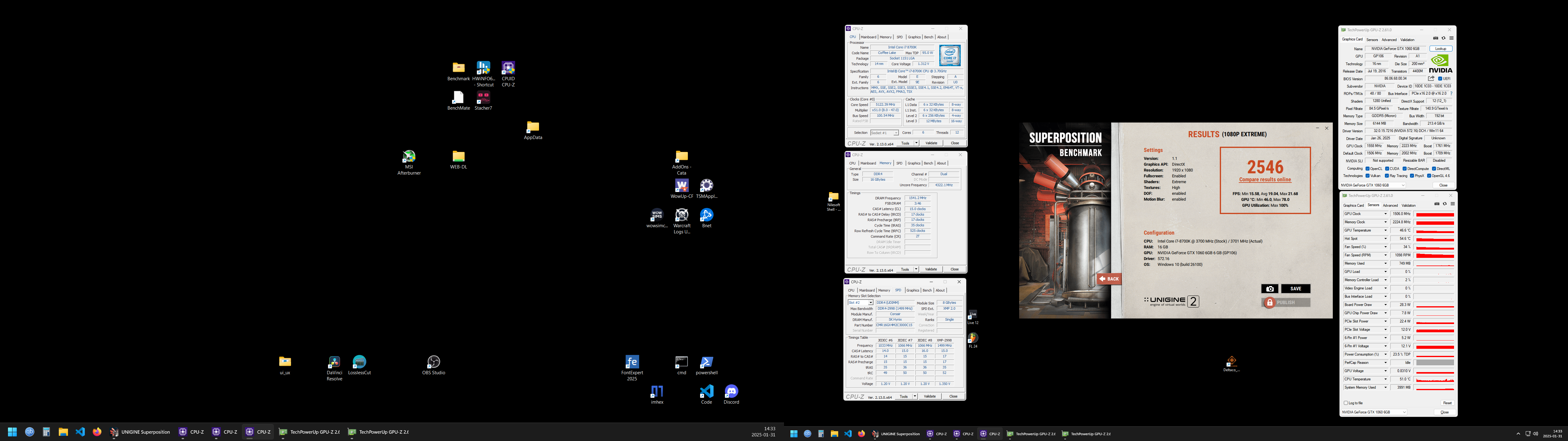Toggle the DirectCompute checkbox in GPU-Z
The height and width of the screenshot is (441, 1568).
[1405, 169]
